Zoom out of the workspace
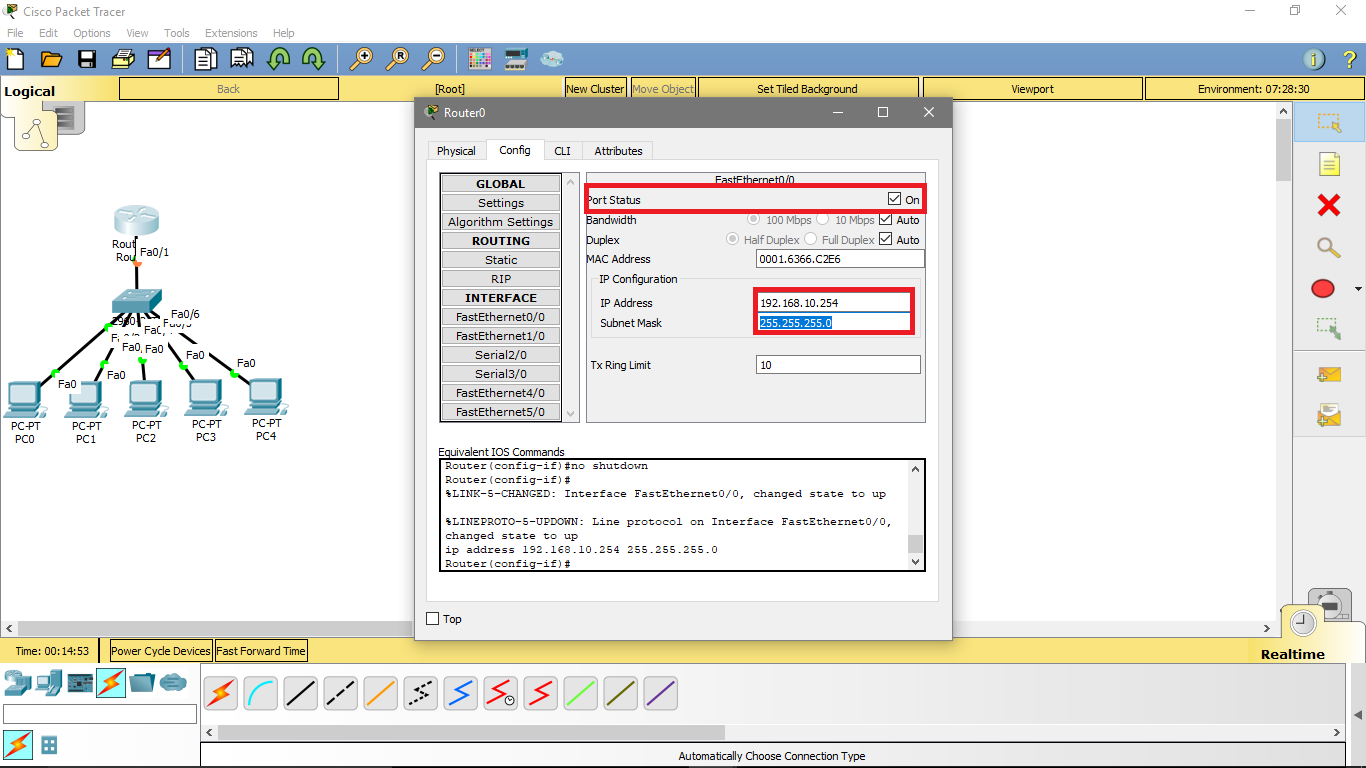Viewport: 1366px width, 768px height. point(433,59)
